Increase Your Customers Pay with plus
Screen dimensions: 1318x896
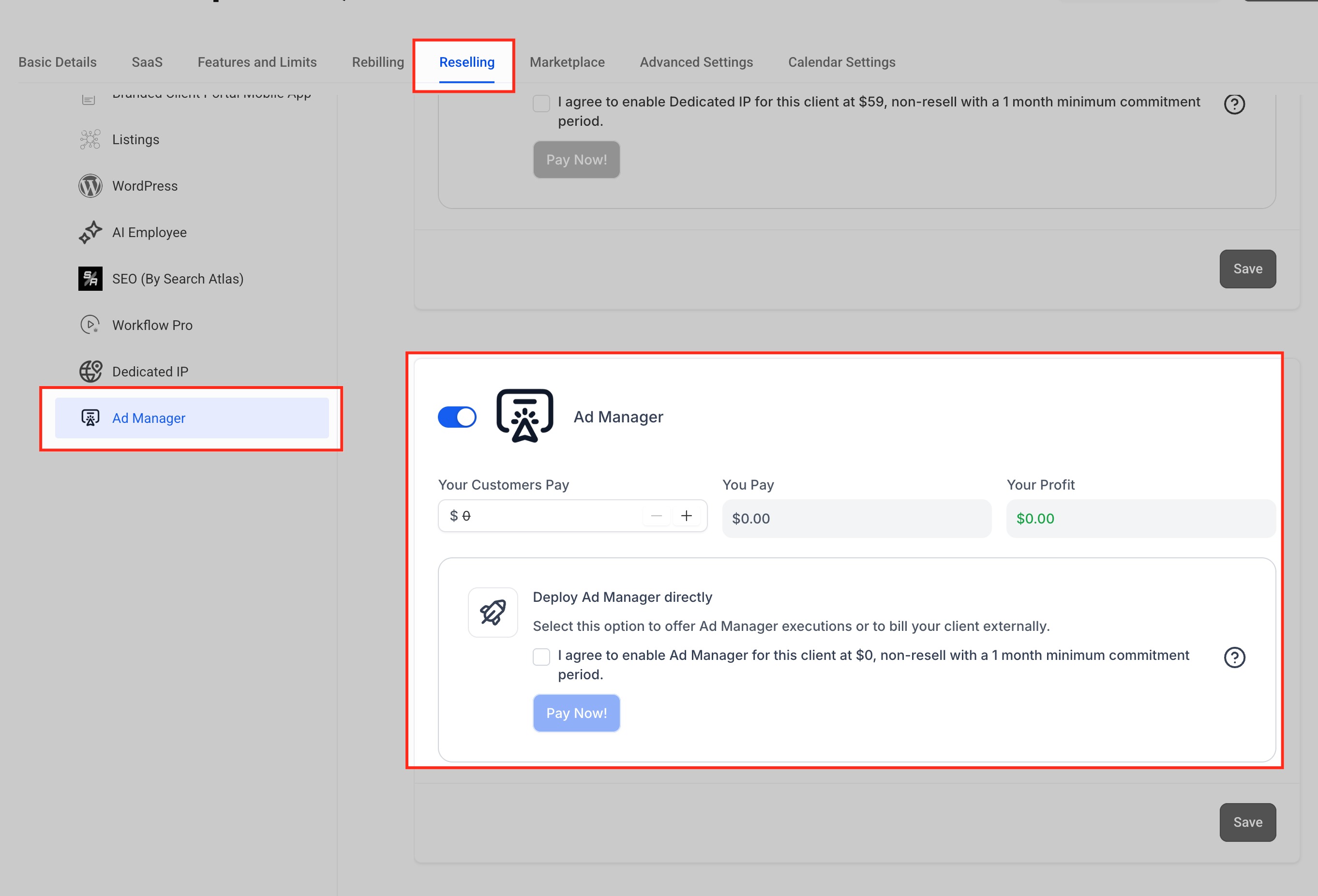pyautogui.click(x=686, y=516)
